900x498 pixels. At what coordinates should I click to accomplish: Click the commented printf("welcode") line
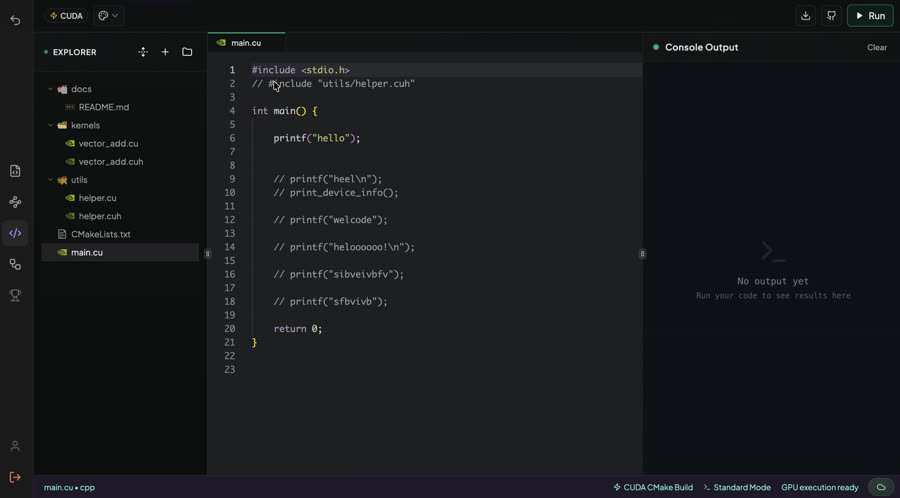pos(331,220)
